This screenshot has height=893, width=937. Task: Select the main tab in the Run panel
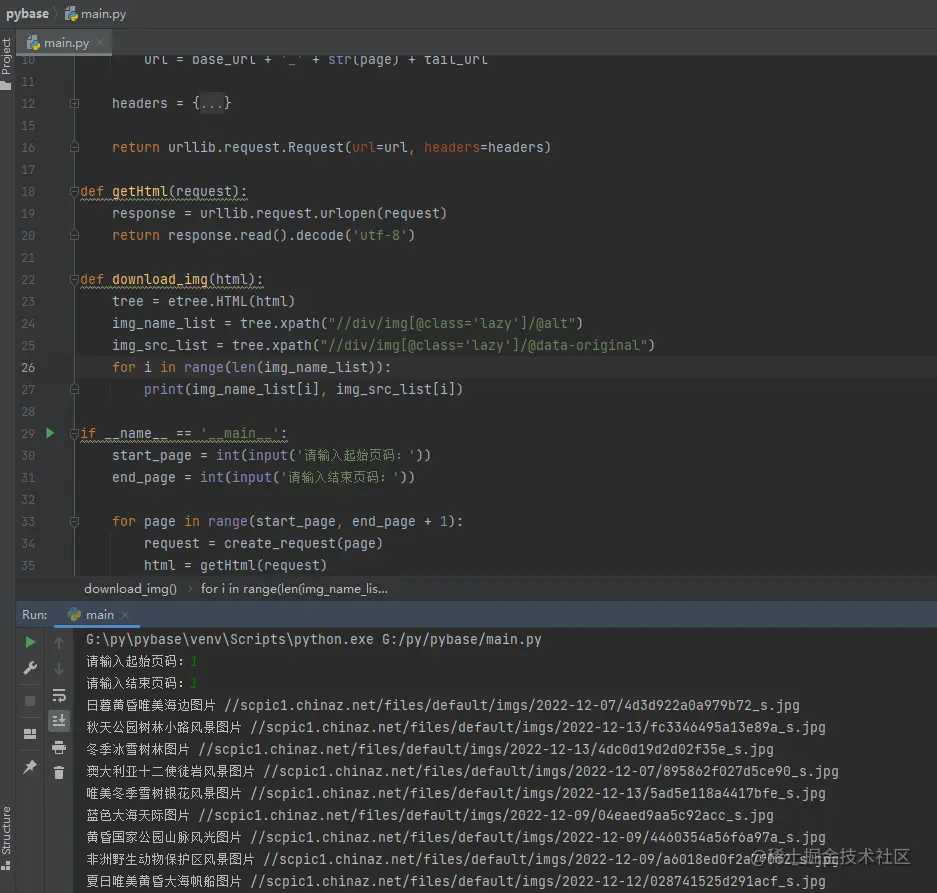click(99, 614)
